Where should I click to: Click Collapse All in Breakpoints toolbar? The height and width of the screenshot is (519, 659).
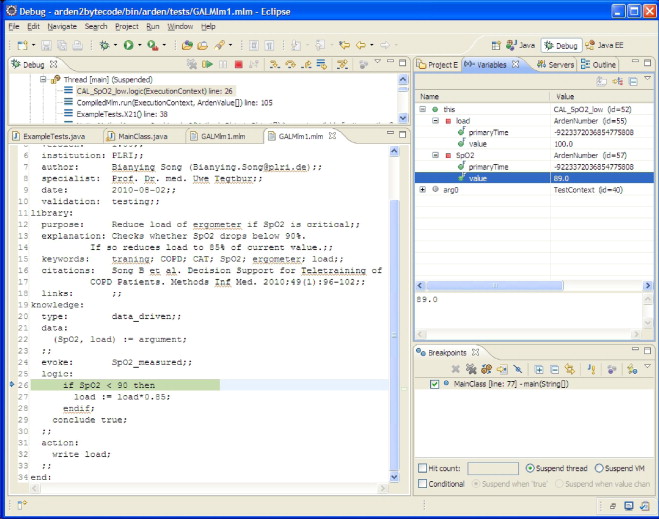(x=554, y=369)
